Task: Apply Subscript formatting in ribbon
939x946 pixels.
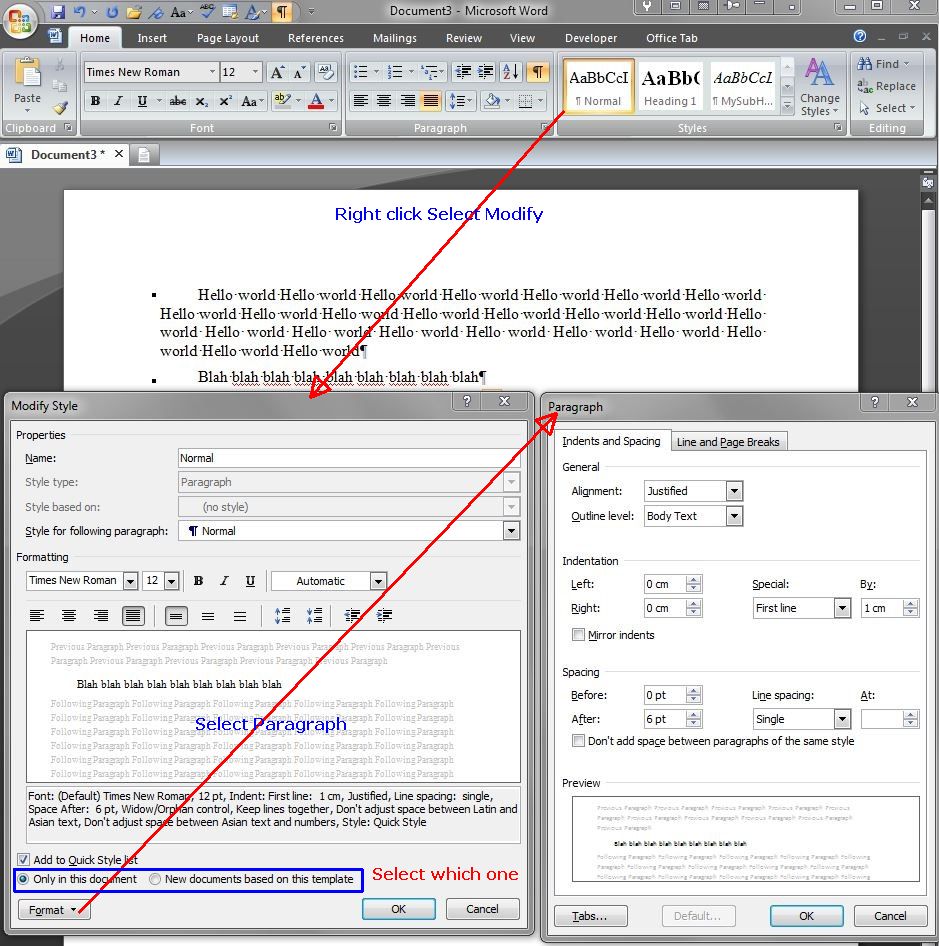Action: click(202, 101)
